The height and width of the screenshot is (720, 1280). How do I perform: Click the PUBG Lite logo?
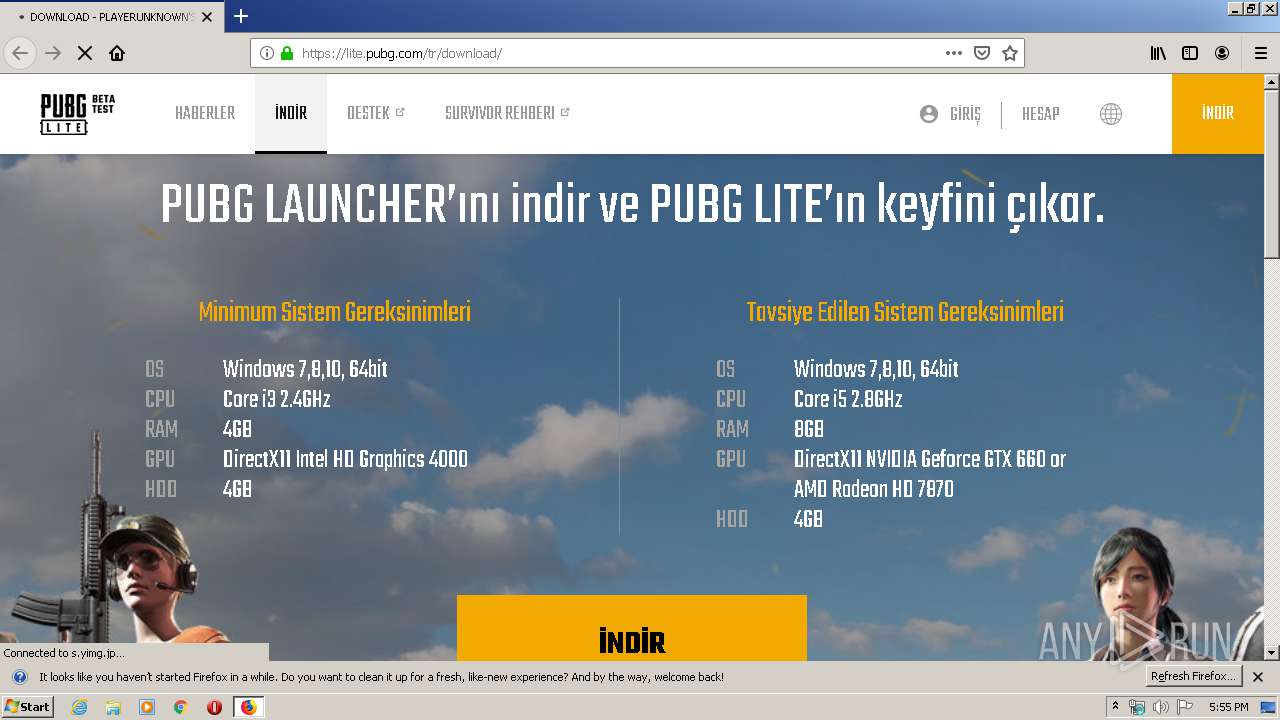(x=77, y=114)
